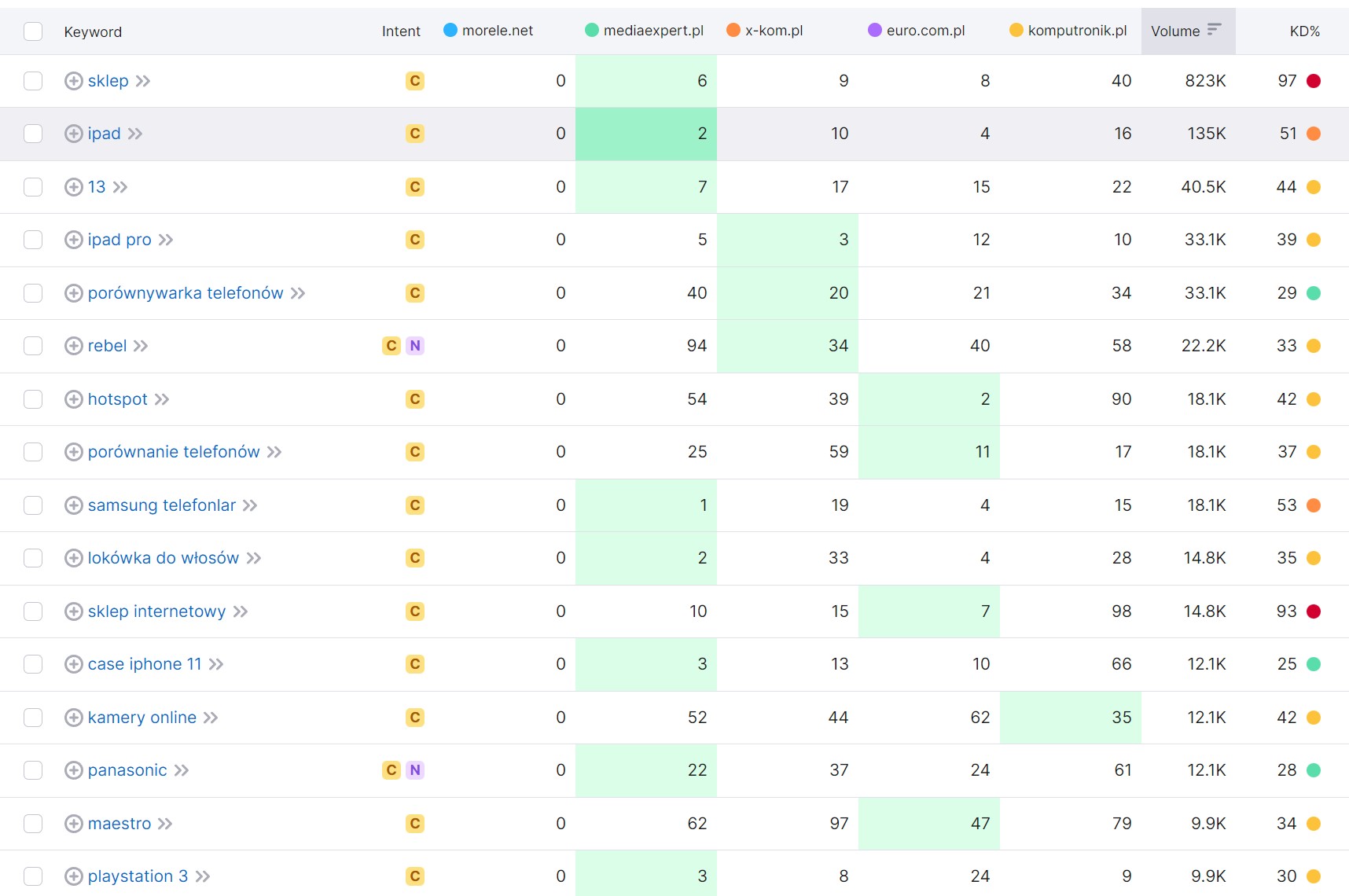This screenshot has height=896, width=1349.
Task: Select checkbox for playstation 3 row
Action: pyautogui.click(x=33, y=876)
